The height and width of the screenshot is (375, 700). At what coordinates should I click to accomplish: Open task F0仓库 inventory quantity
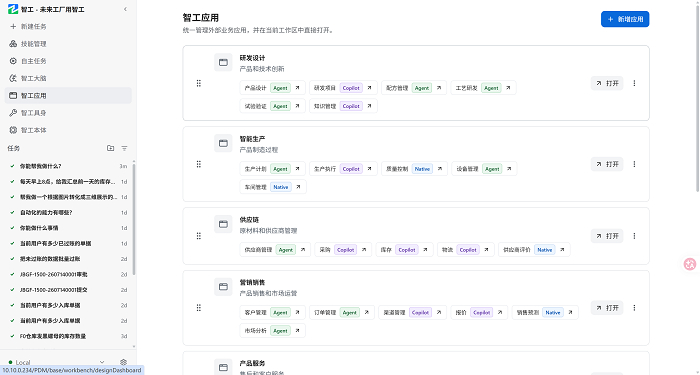click(68, 336)
